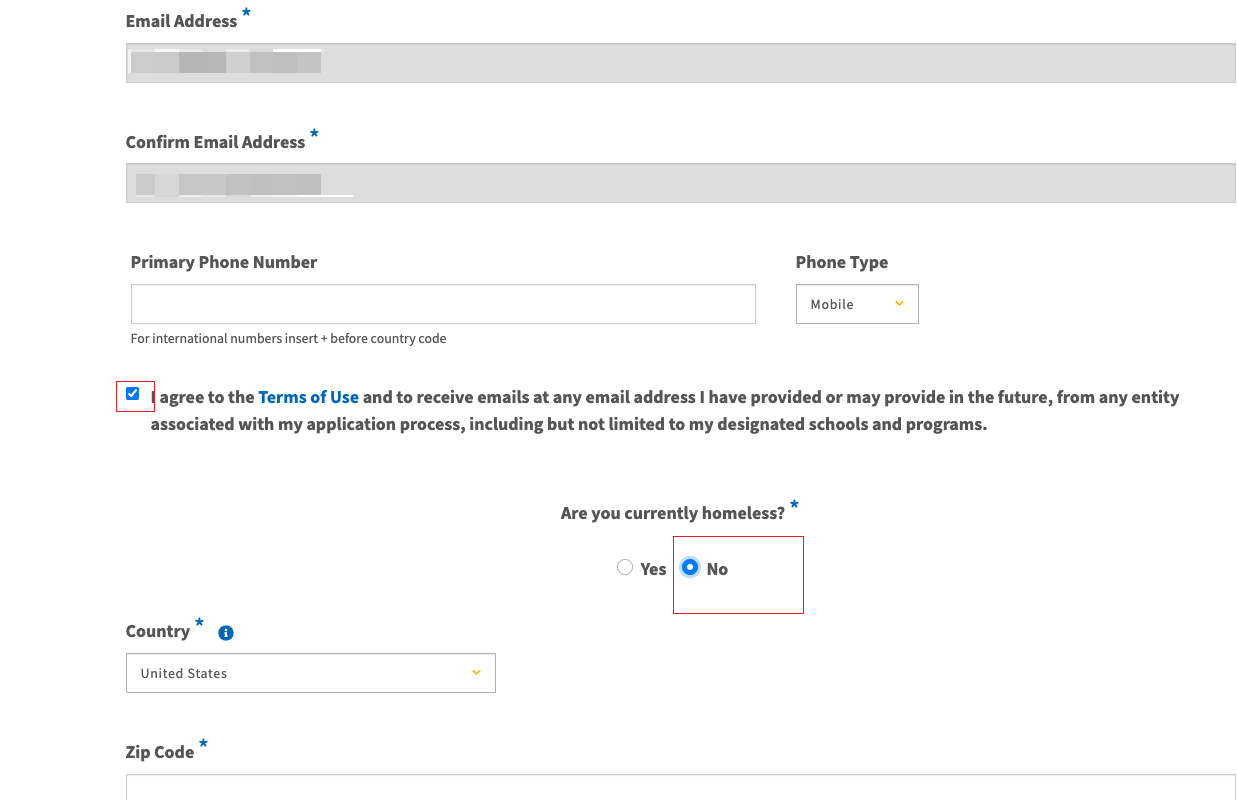Click the 'Are you currently homeless?' question text
Viewport: 1237px width, 800px height.
[672, 513]
